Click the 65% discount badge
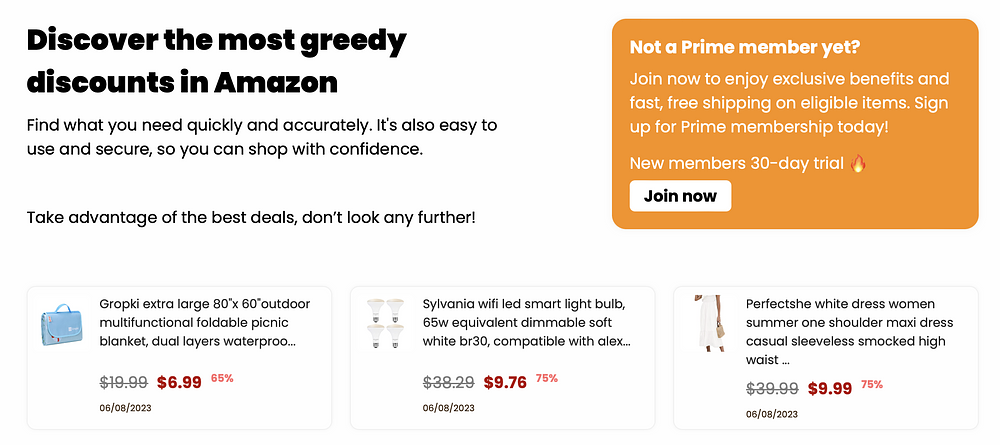The height and width of the screenshot is (445, 1000). tap(222, 378)
